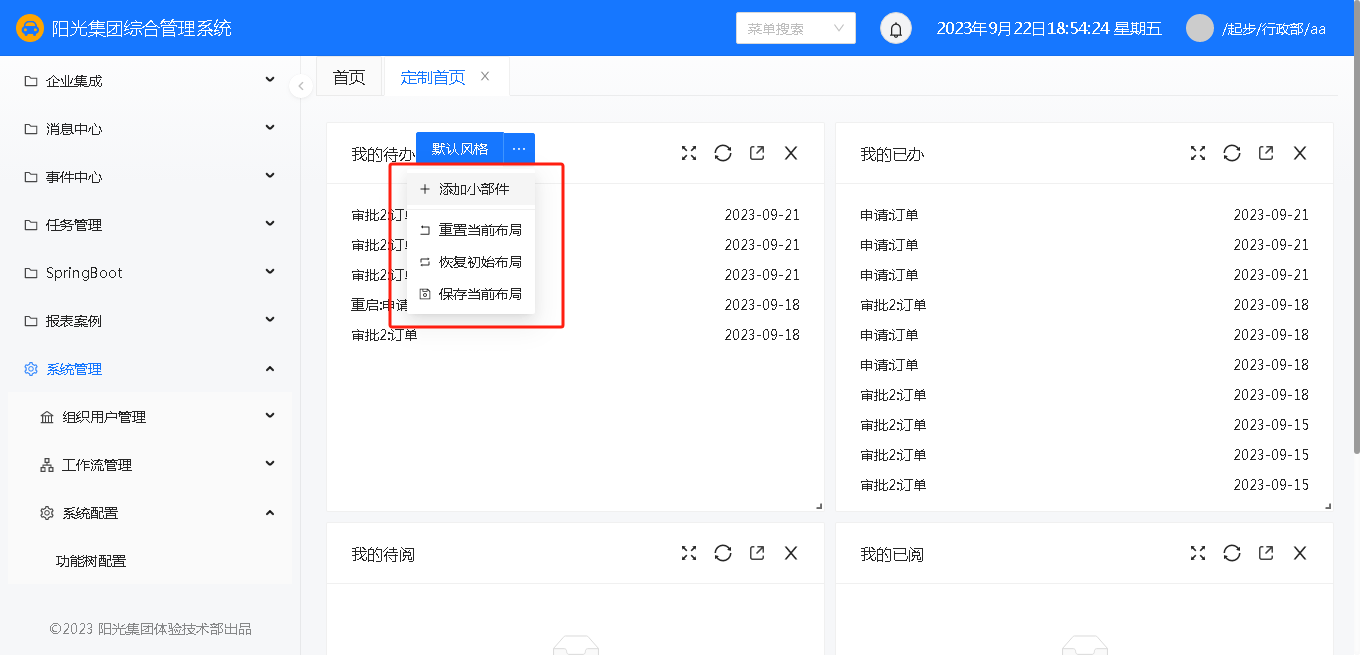The image size is (1360, 655).
Task: Open 功能树配置 in sidebar
Action: [91, 561]
